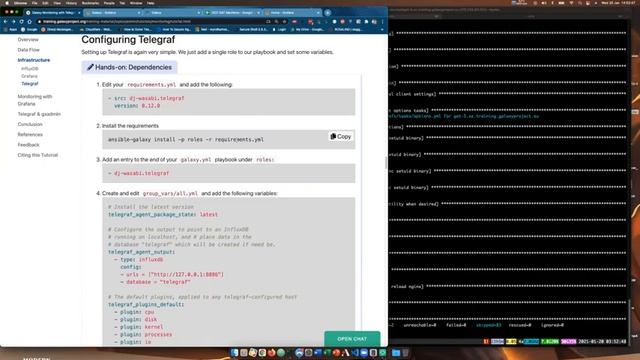Click the galaxy.yml inline code
The image size is (640, 360).
pos(196,160)
